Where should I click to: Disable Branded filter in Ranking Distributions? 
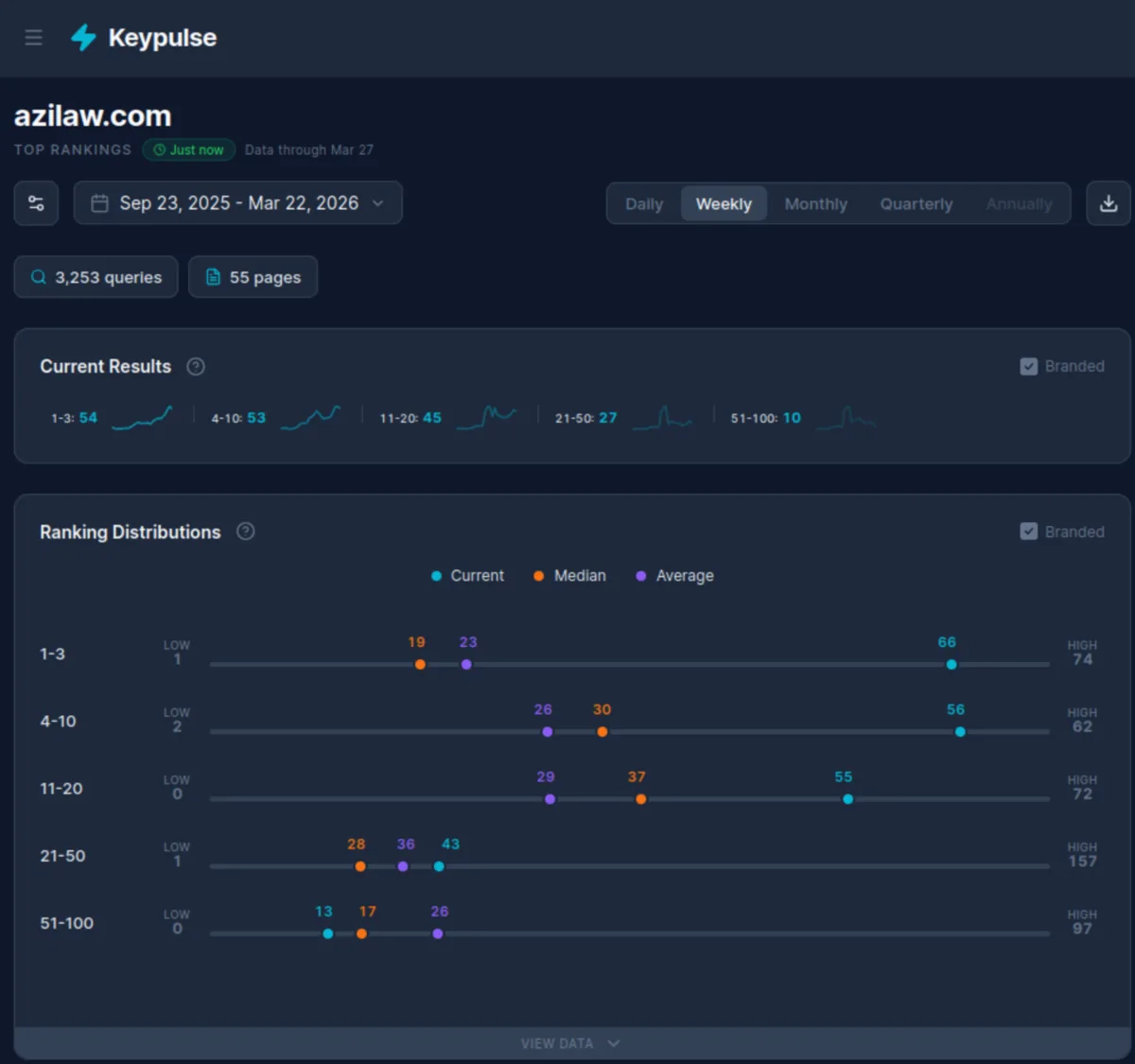tap(1028, 532)
